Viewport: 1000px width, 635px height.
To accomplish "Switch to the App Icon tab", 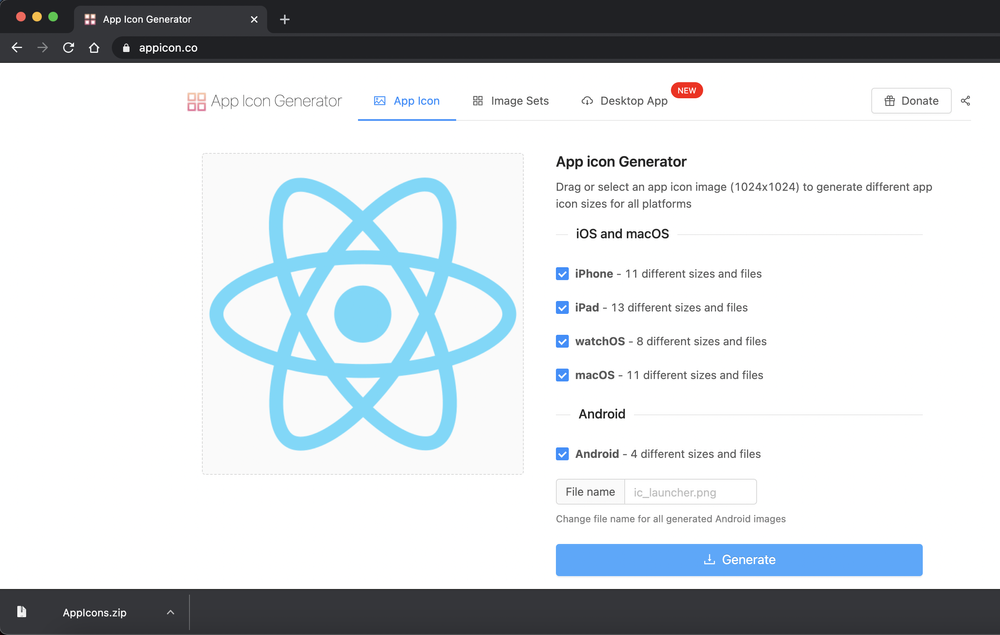I will pyautogui.click(x=407, y=101).
